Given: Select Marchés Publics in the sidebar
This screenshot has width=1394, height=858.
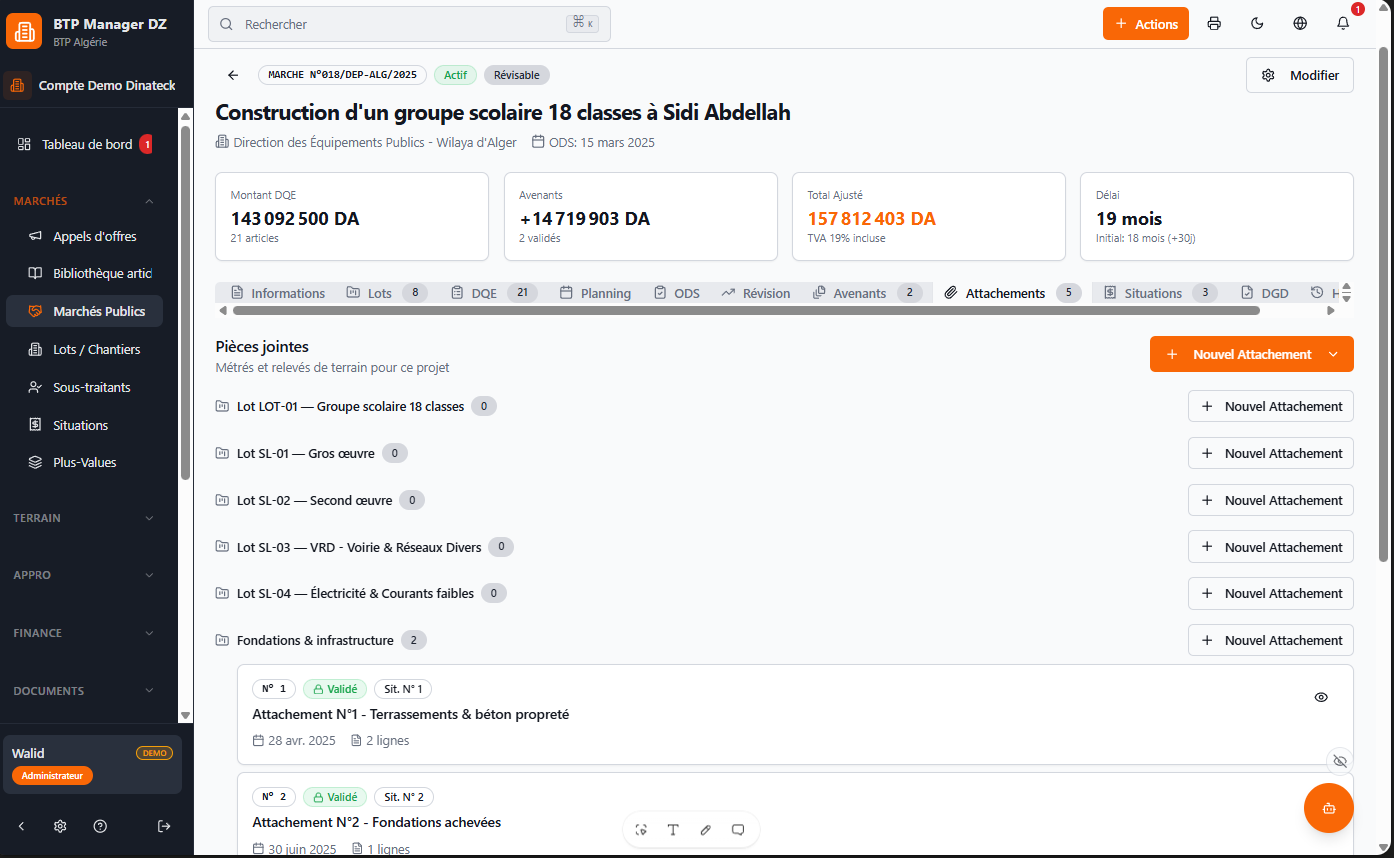Looking at the screenshot, I should coord(85,311).
